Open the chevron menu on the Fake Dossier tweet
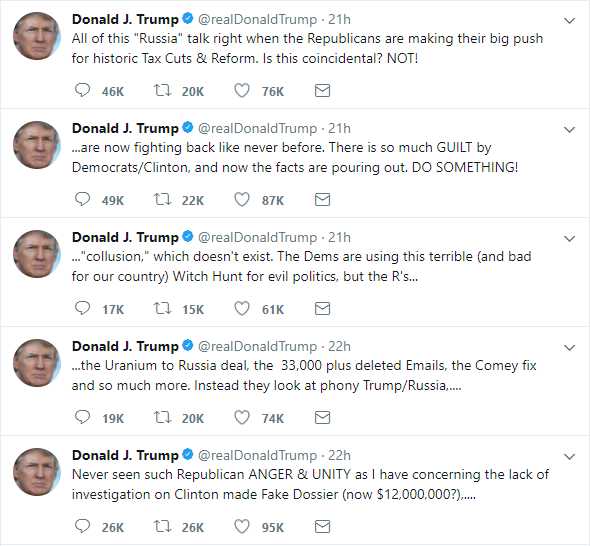590x546 pixels. [570, 457]
